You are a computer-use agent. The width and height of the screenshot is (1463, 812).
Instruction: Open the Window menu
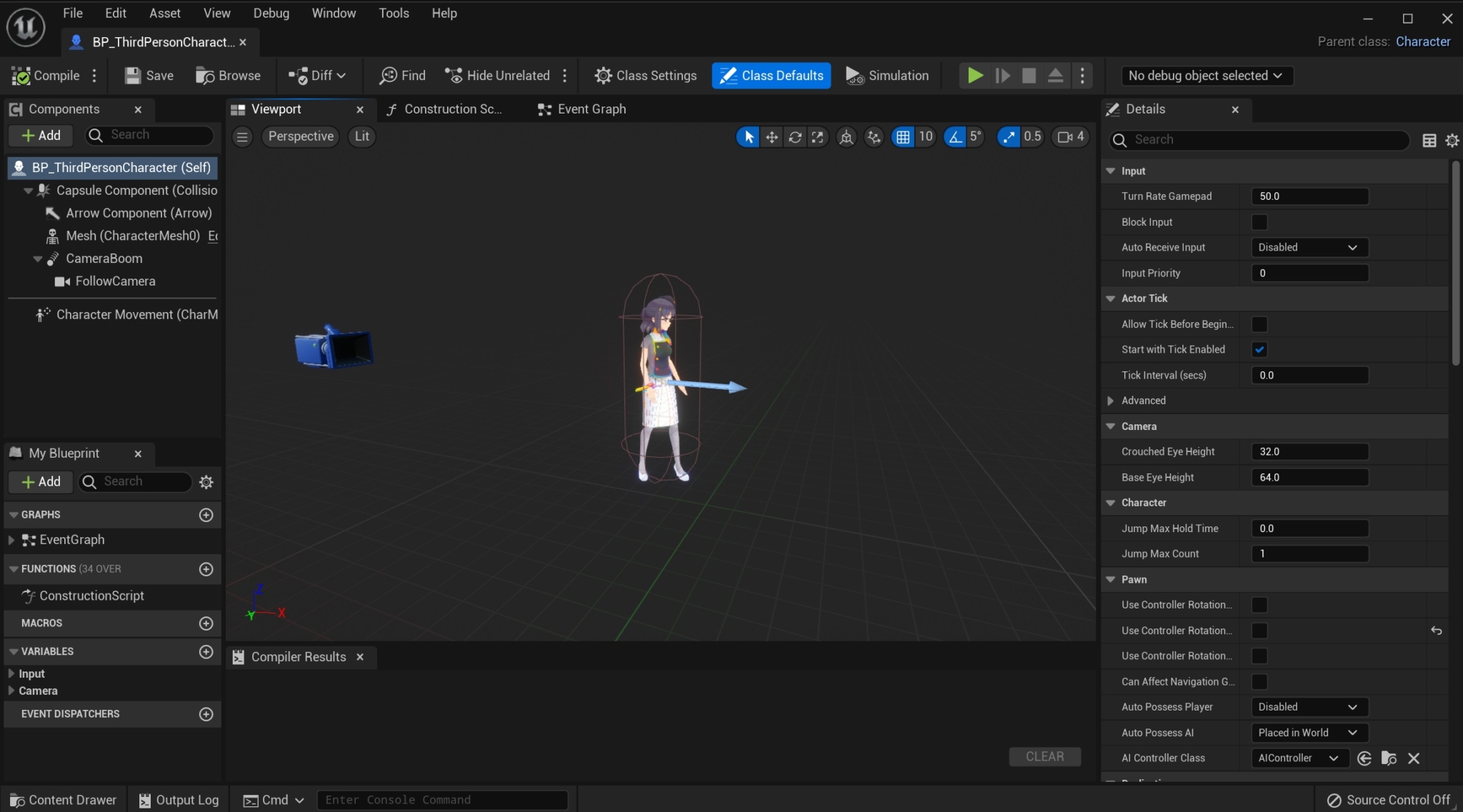pos(333,13)
